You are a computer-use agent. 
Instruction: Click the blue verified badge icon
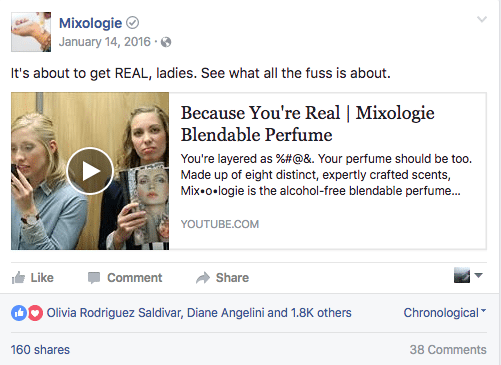click(x=132, y=23)
